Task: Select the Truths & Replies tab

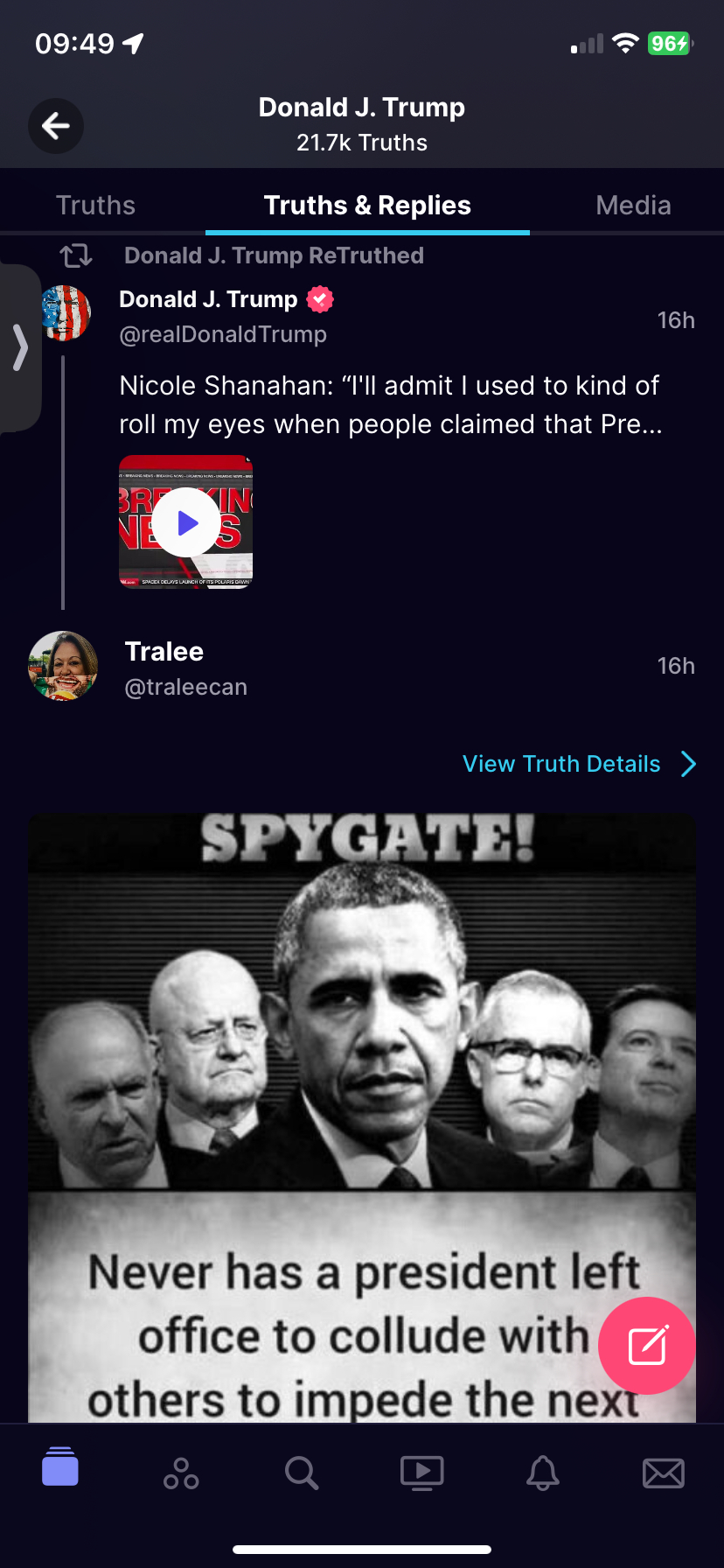Action: click(x=367, y=205)
